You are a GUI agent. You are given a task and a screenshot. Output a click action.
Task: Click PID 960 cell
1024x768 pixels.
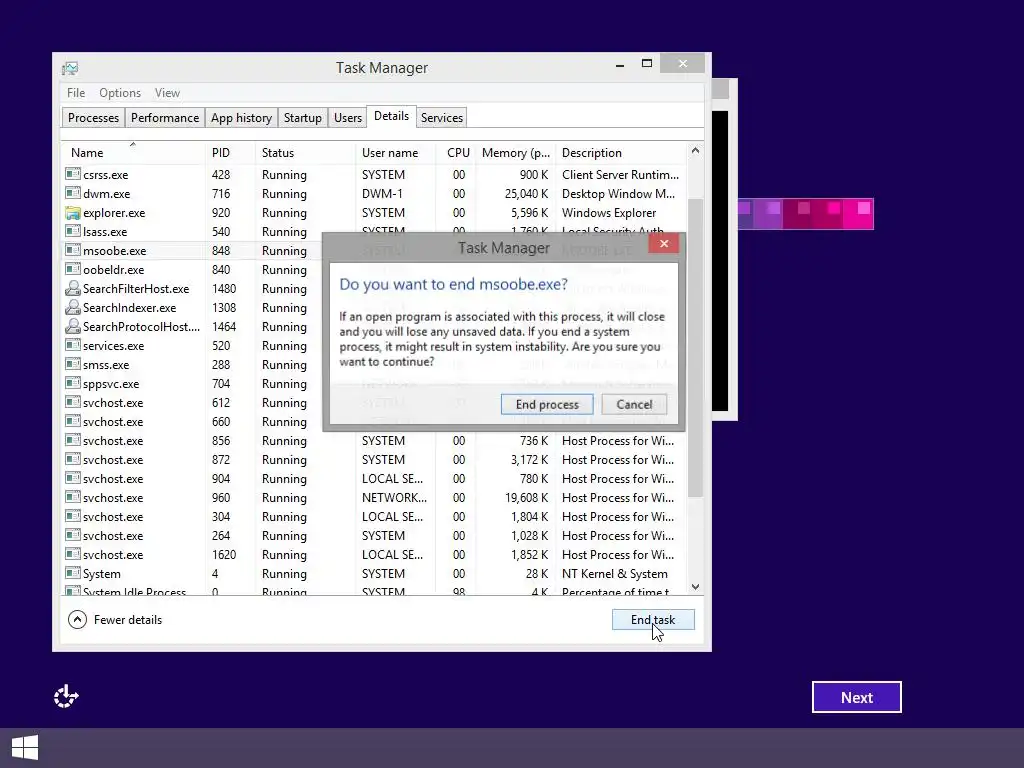(221, 498)
